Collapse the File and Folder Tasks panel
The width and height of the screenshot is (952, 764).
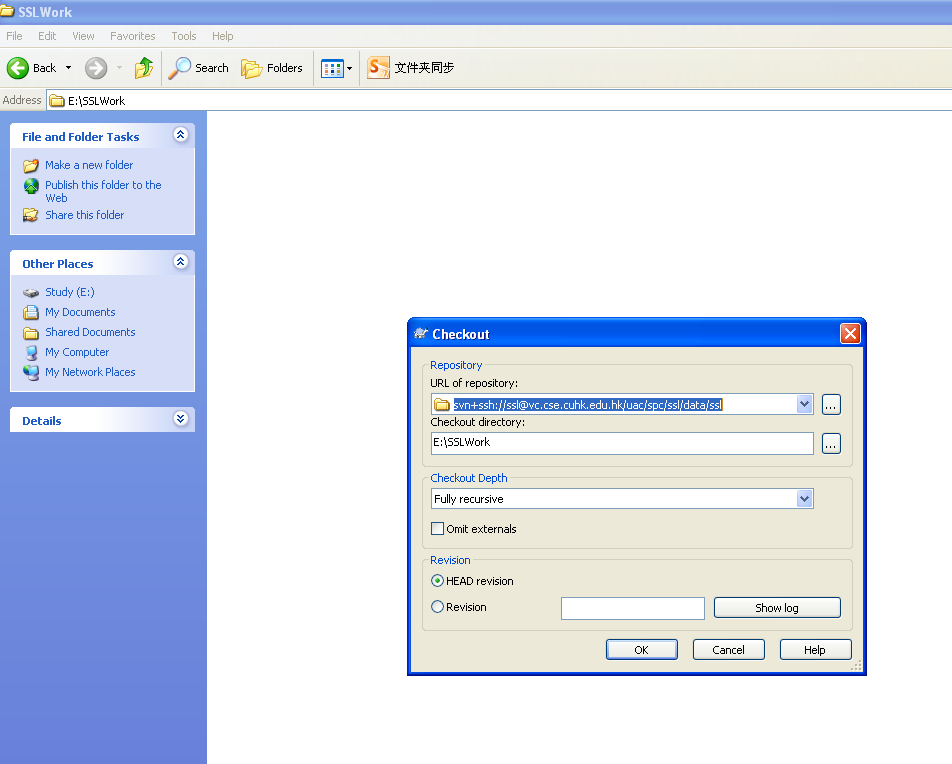coord(180,135)
